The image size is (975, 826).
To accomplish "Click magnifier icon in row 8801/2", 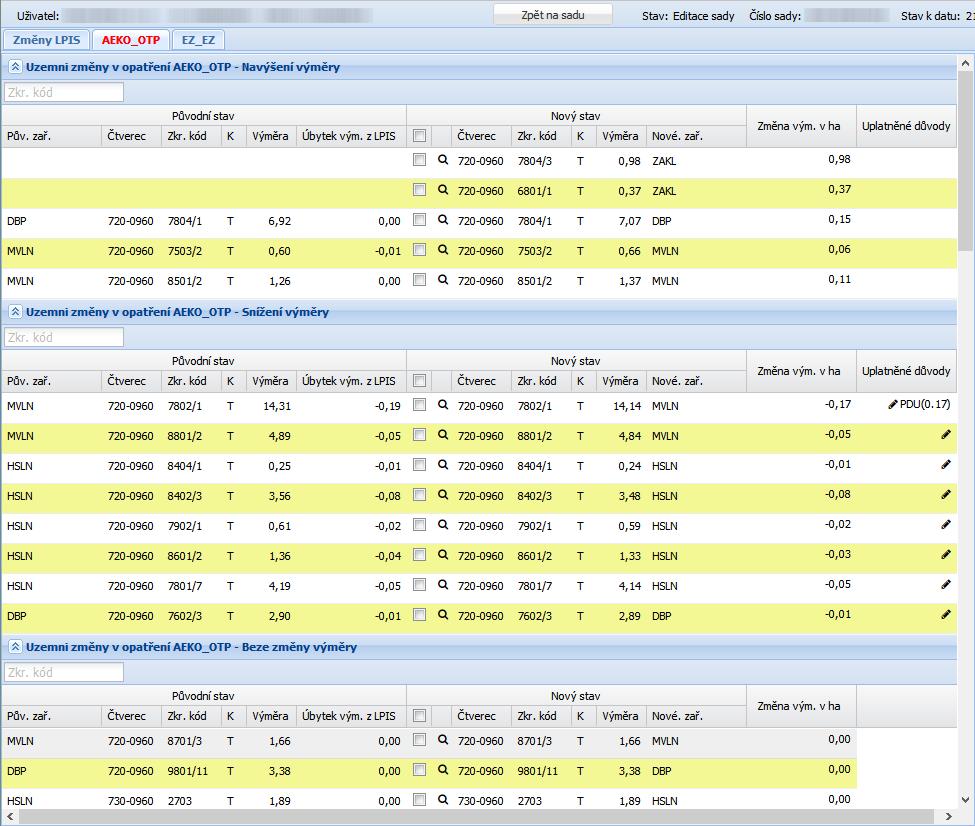I will click(443, 435).
